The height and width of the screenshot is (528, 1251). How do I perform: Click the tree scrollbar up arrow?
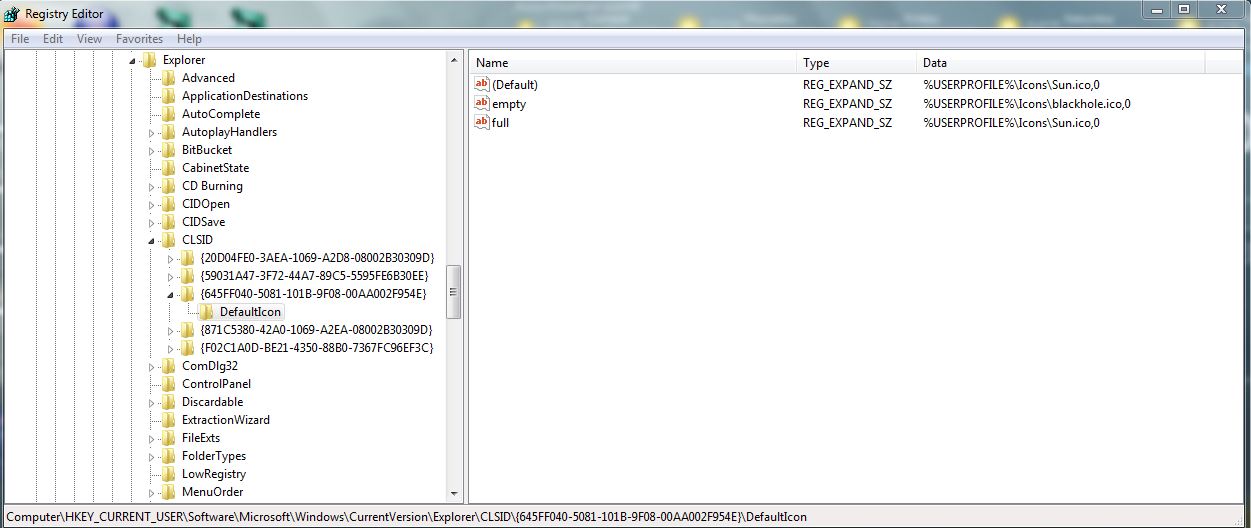(x=453, y=60)
